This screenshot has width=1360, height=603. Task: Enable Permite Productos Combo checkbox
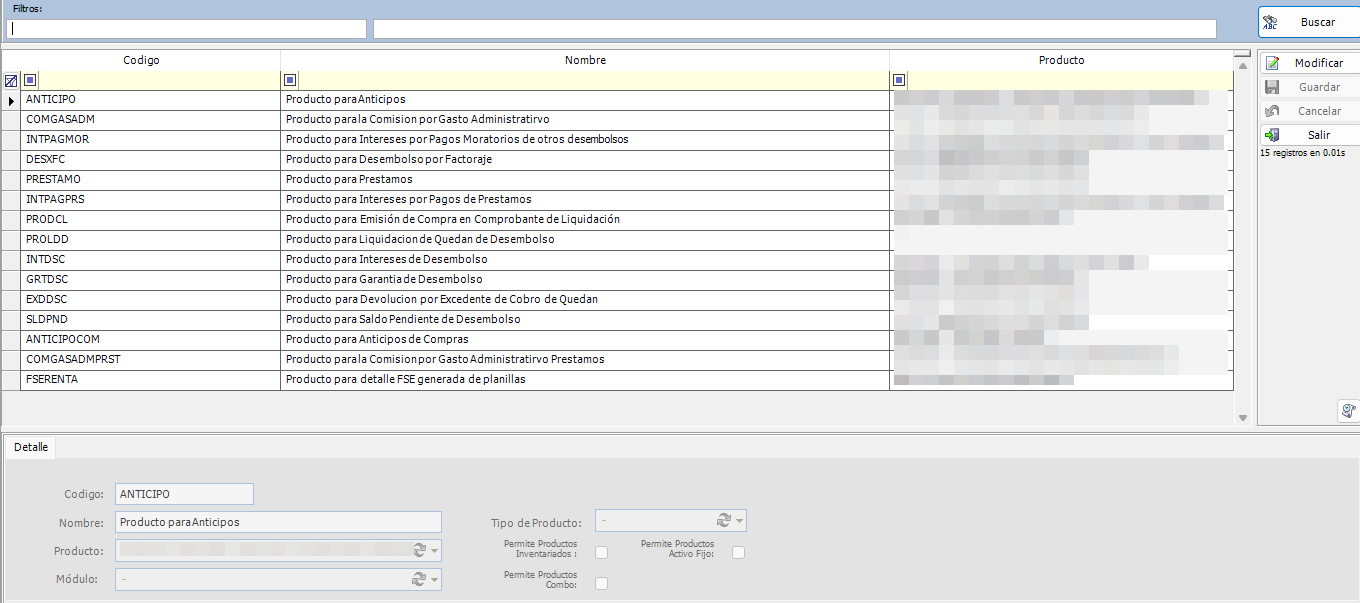coord(603,583)
